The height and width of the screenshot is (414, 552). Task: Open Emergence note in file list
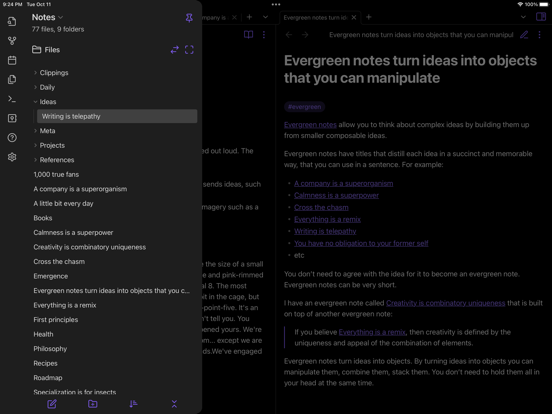(x=51, y=276)
